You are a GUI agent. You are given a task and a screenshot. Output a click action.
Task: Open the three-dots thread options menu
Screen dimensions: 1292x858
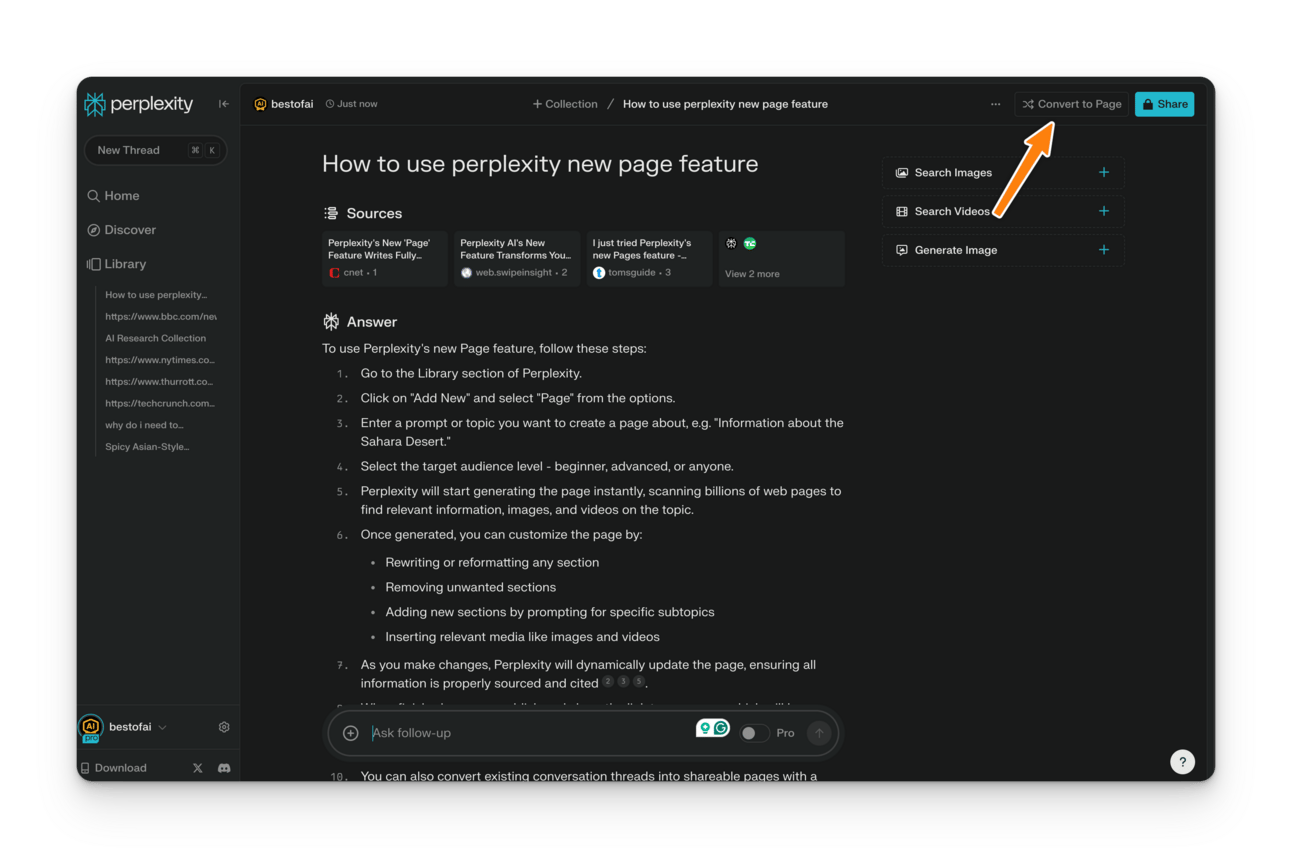click(x=995, y=104)
